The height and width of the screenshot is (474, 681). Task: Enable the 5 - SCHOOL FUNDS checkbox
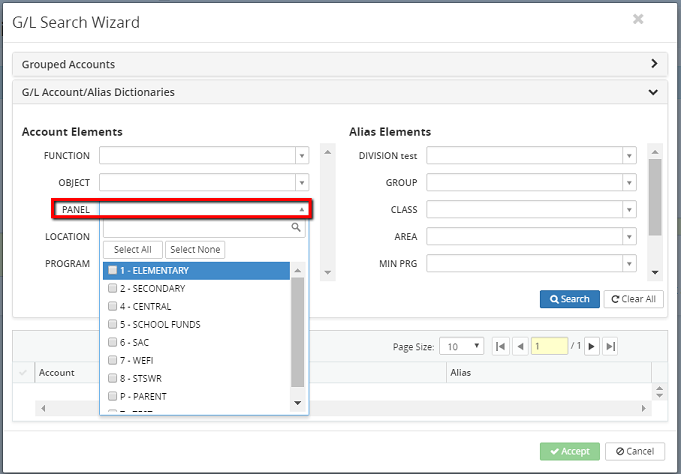tap(113, 325)
